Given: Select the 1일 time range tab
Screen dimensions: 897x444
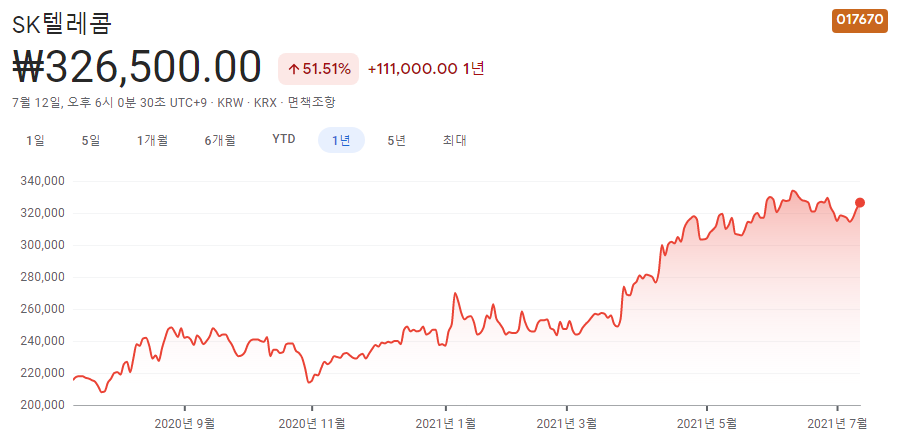Looking at the screenshot, I should click(x=35, y=140).
